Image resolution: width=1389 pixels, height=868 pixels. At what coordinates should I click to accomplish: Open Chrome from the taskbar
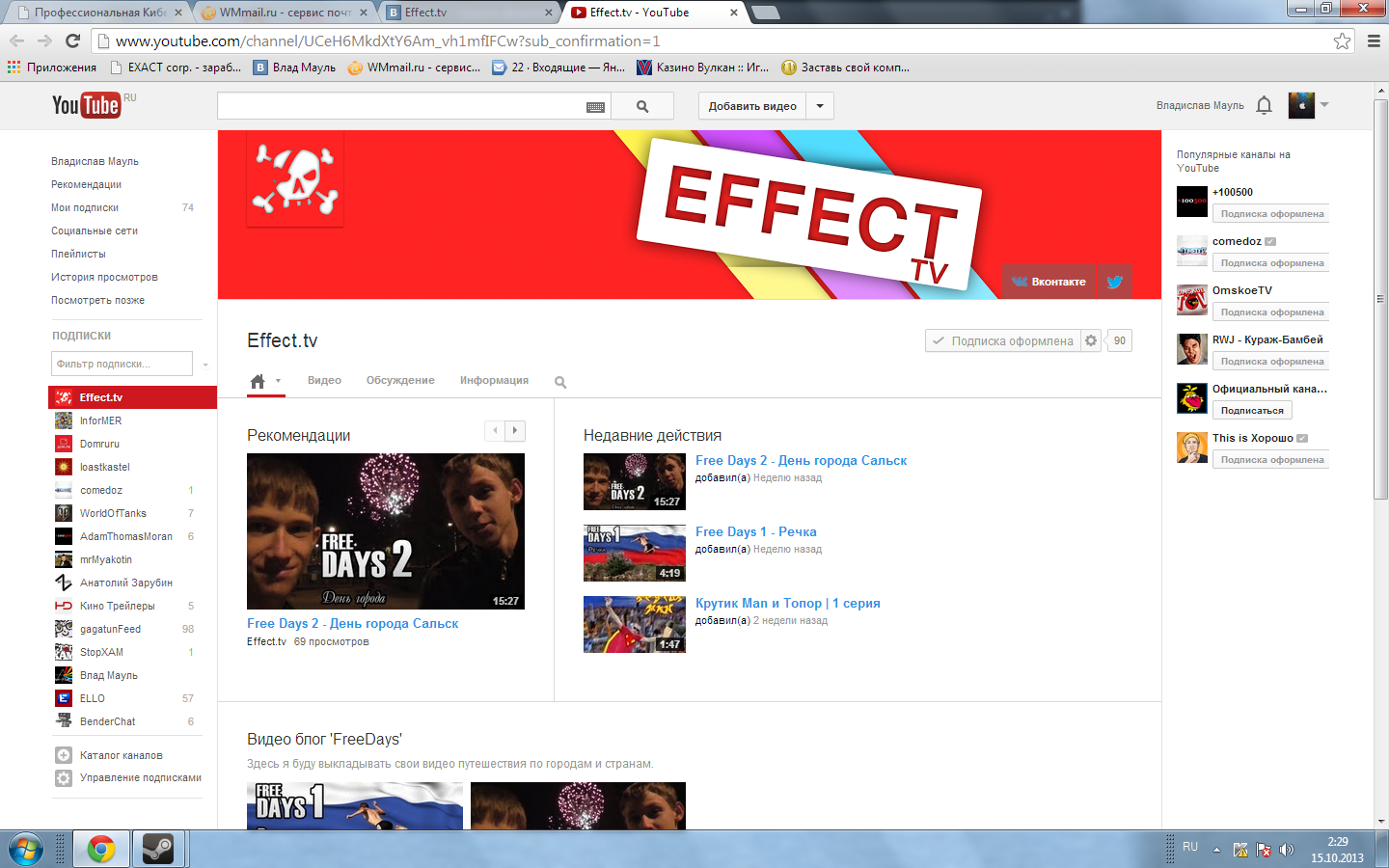coord(101,850)
